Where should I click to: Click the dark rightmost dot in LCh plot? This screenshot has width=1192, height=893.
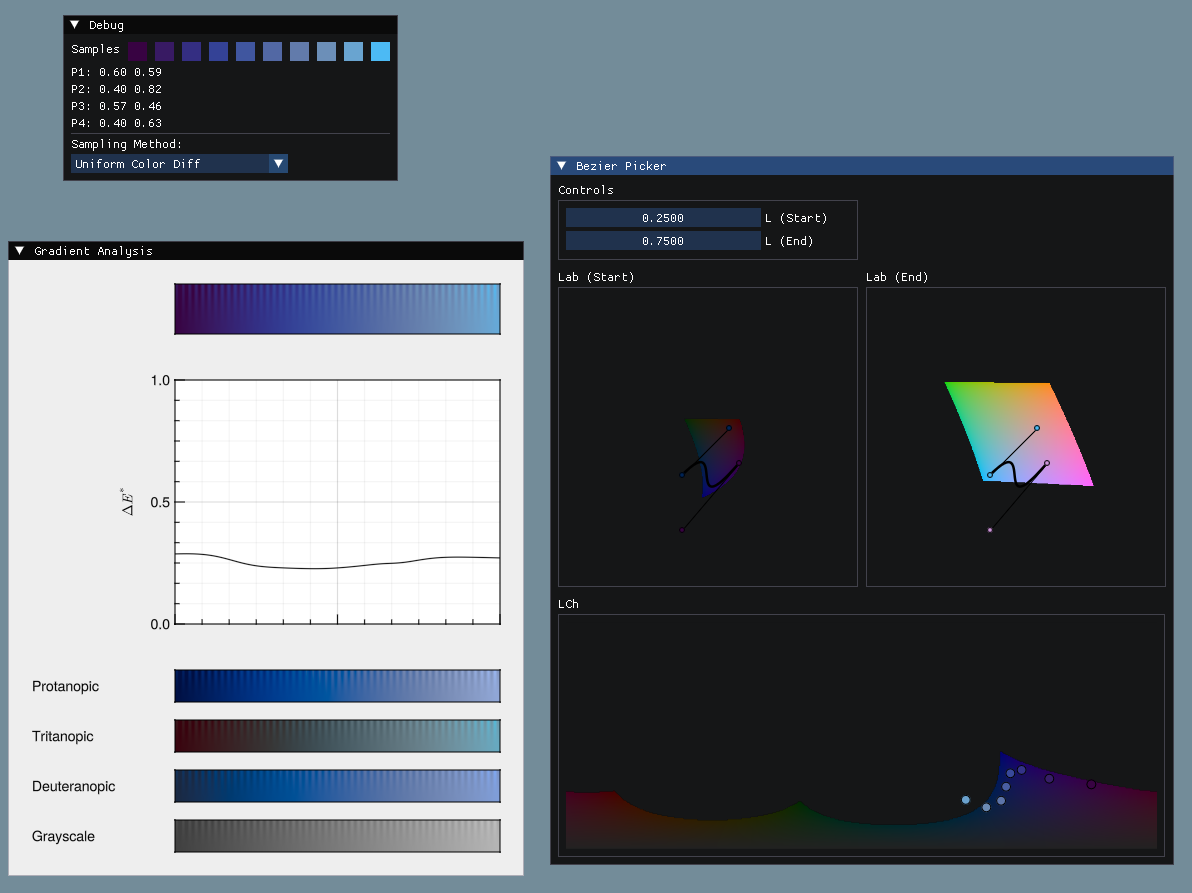tap(1091, 784)
